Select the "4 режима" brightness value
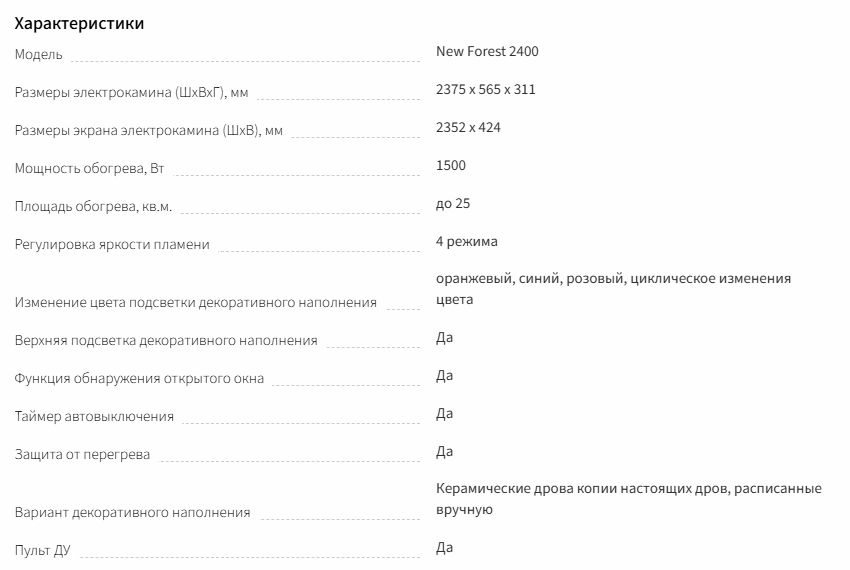This screenshot has width=850, height=570. click(x=467, y=241)
